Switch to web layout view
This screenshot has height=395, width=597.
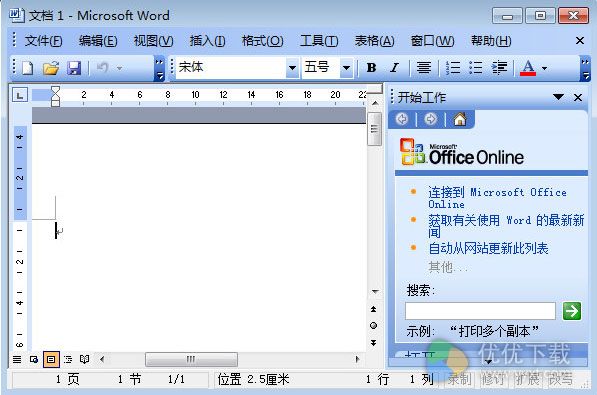34,359
